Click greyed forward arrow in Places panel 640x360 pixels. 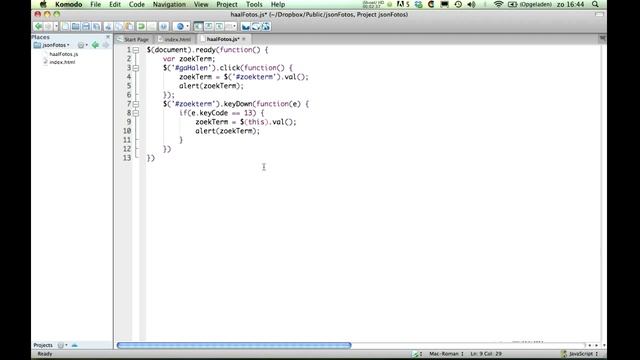point(105,45)
